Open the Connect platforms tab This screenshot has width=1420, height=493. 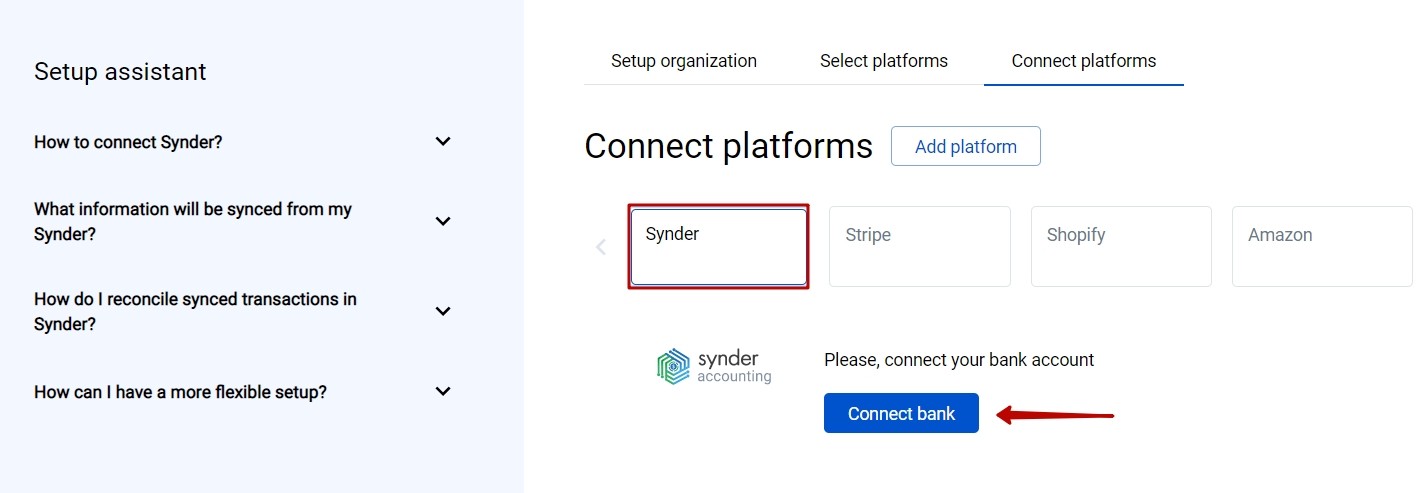coord(1084,61)
